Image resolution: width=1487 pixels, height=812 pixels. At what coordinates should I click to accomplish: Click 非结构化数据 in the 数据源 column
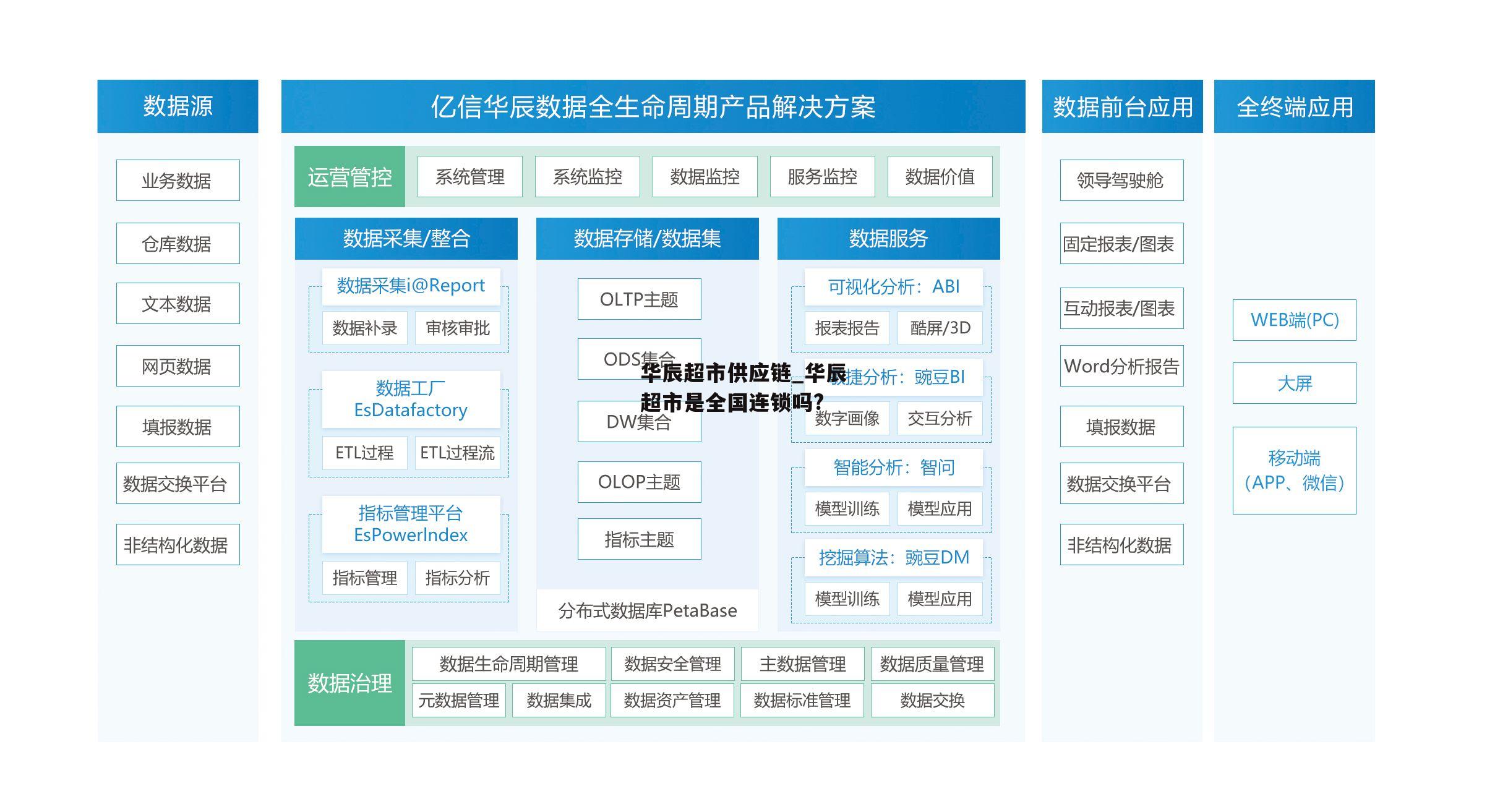(178, 544)
